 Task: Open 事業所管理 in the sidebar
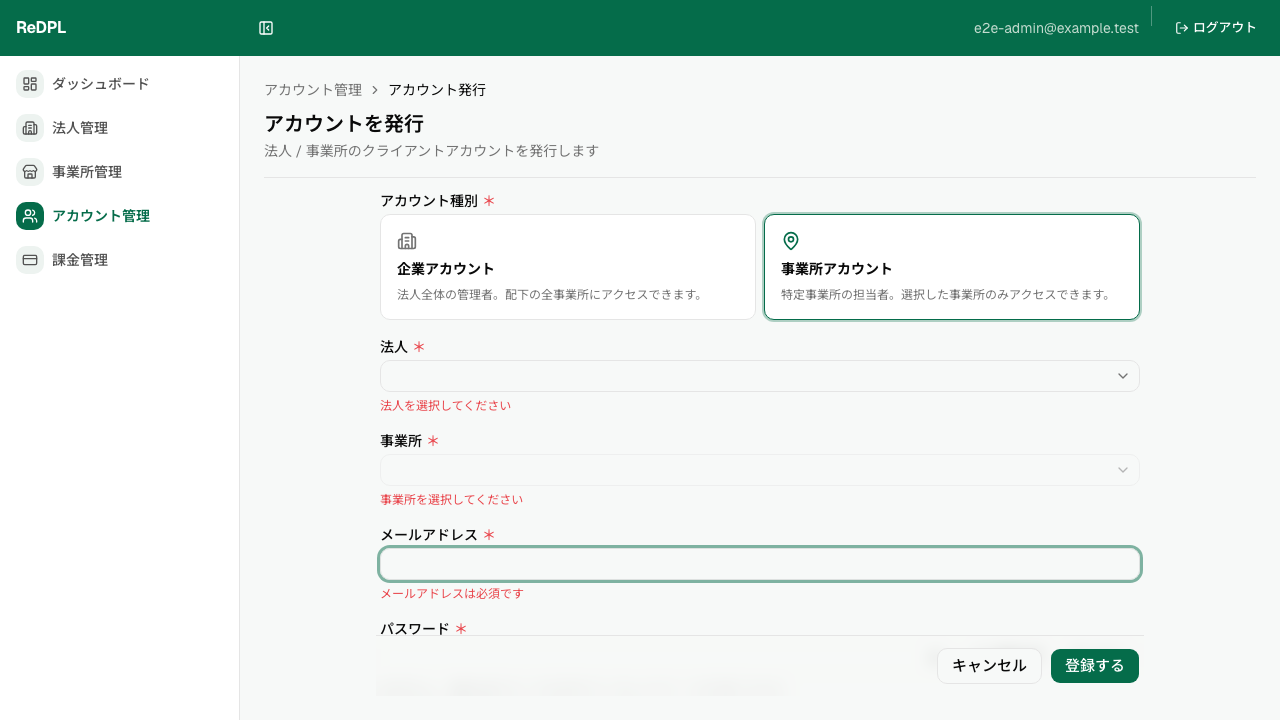(x=120, y=172)
